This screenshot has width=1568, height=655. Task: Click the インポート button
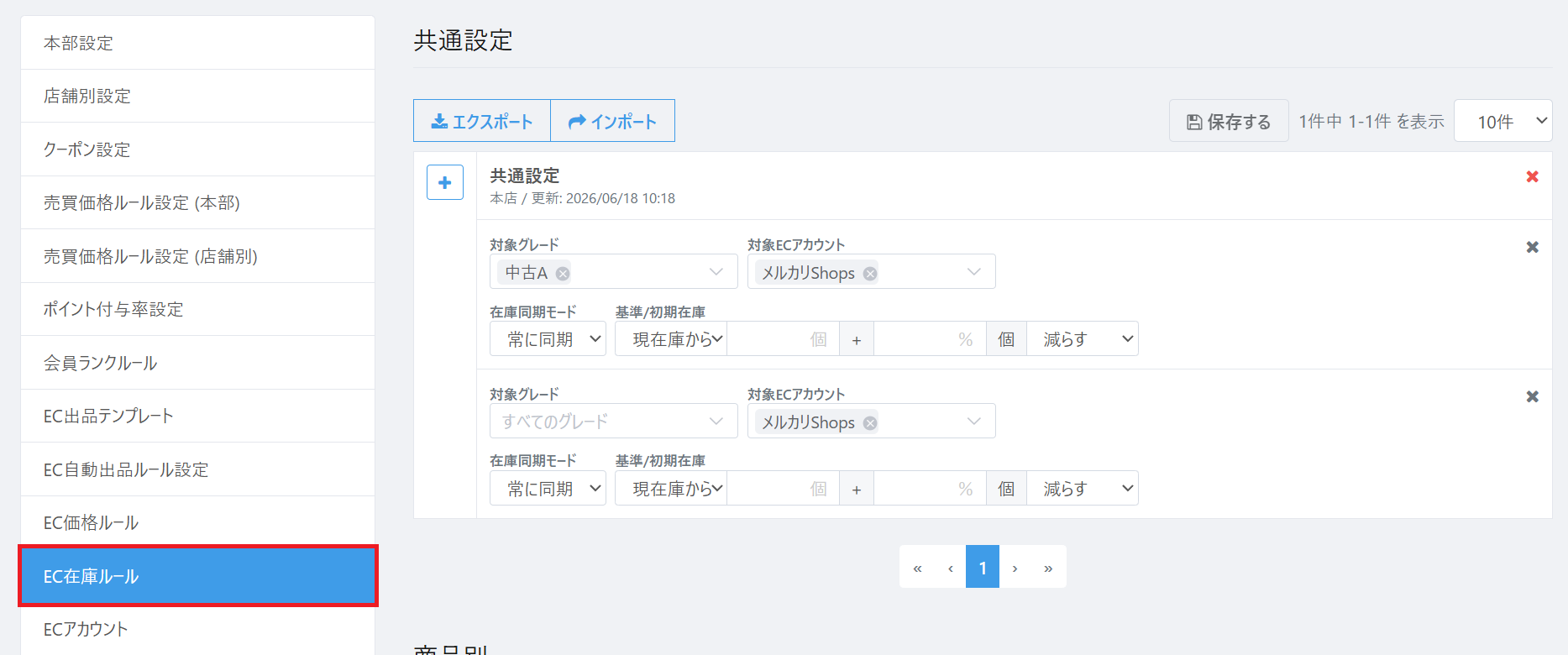pos(612,121)
